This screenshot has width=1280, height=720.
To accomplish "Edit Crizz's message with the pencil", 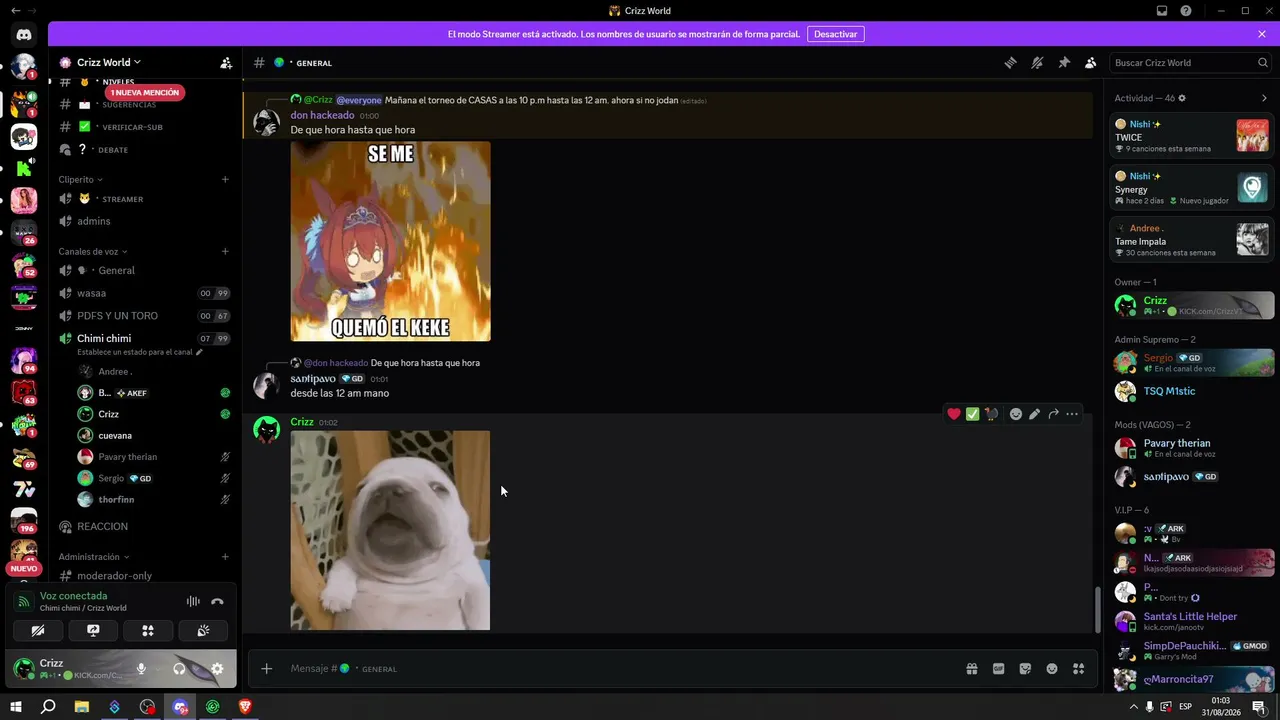I will (x=1034, y=414).
